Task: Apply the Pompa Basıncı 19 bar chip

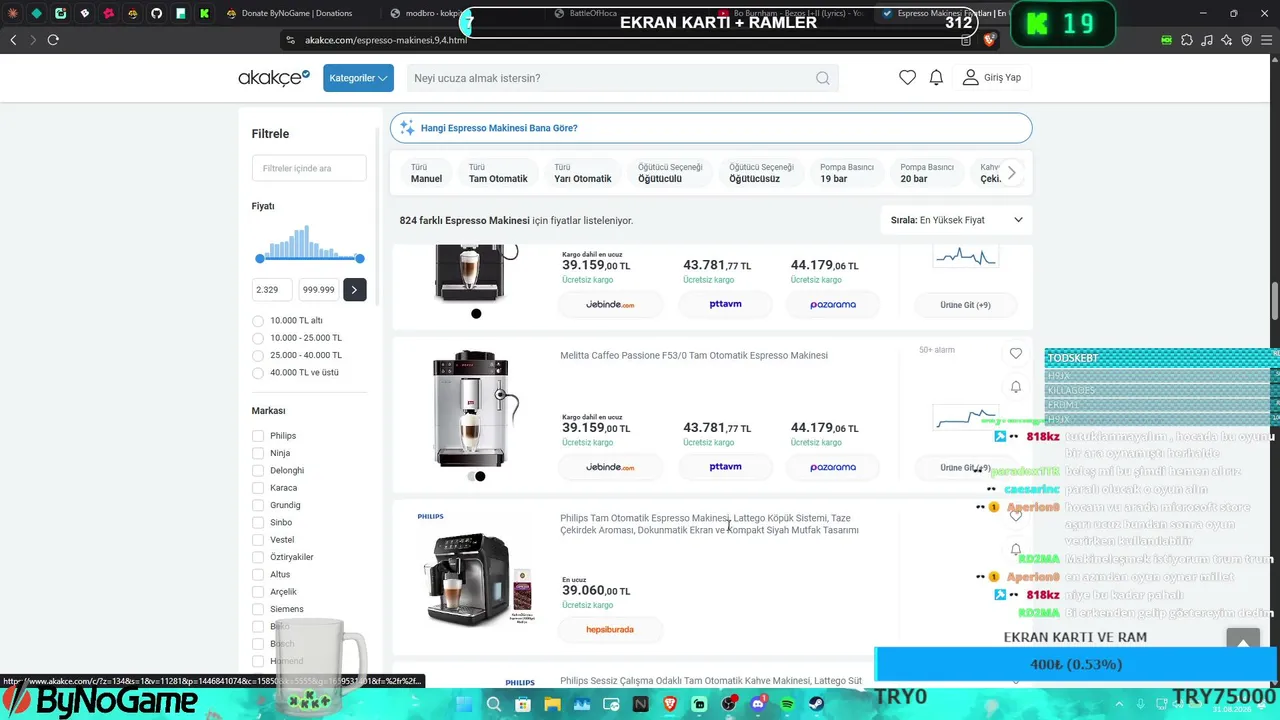Action: pyautogui.click(x=847, y=173)
